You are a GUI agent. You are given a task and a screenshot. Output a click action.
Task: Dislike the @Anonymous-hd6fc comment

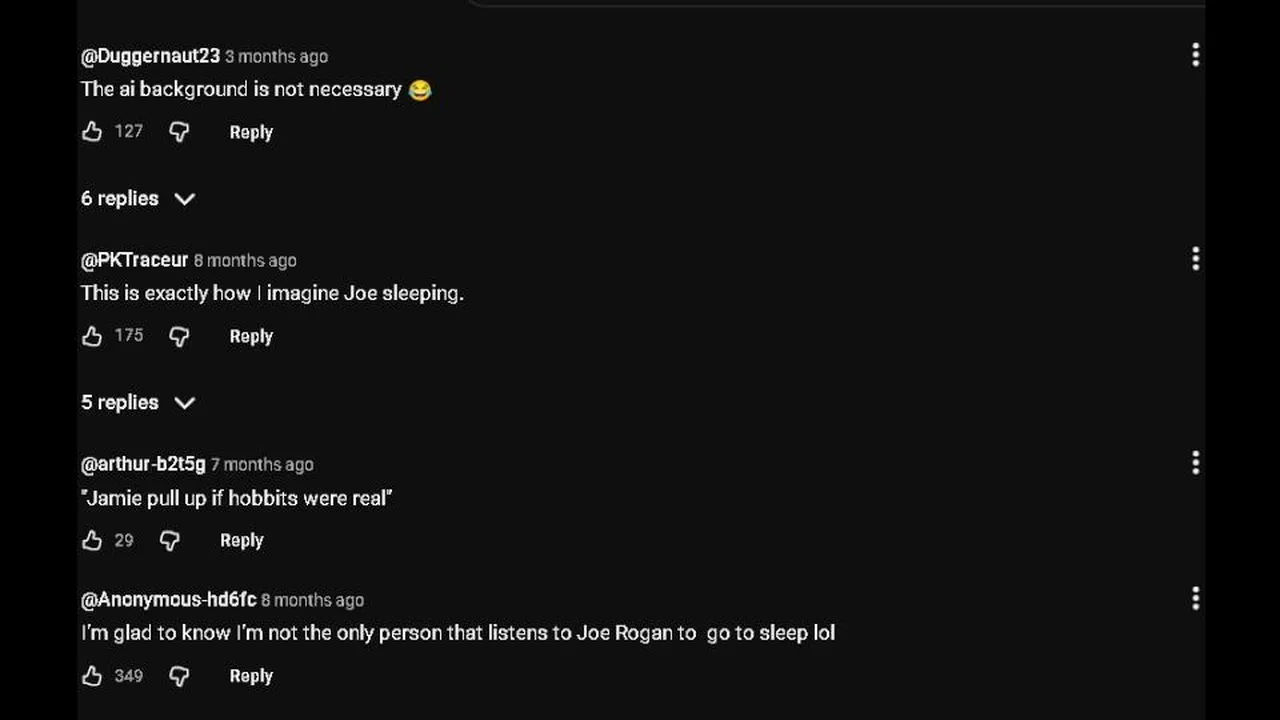(179, 676)
